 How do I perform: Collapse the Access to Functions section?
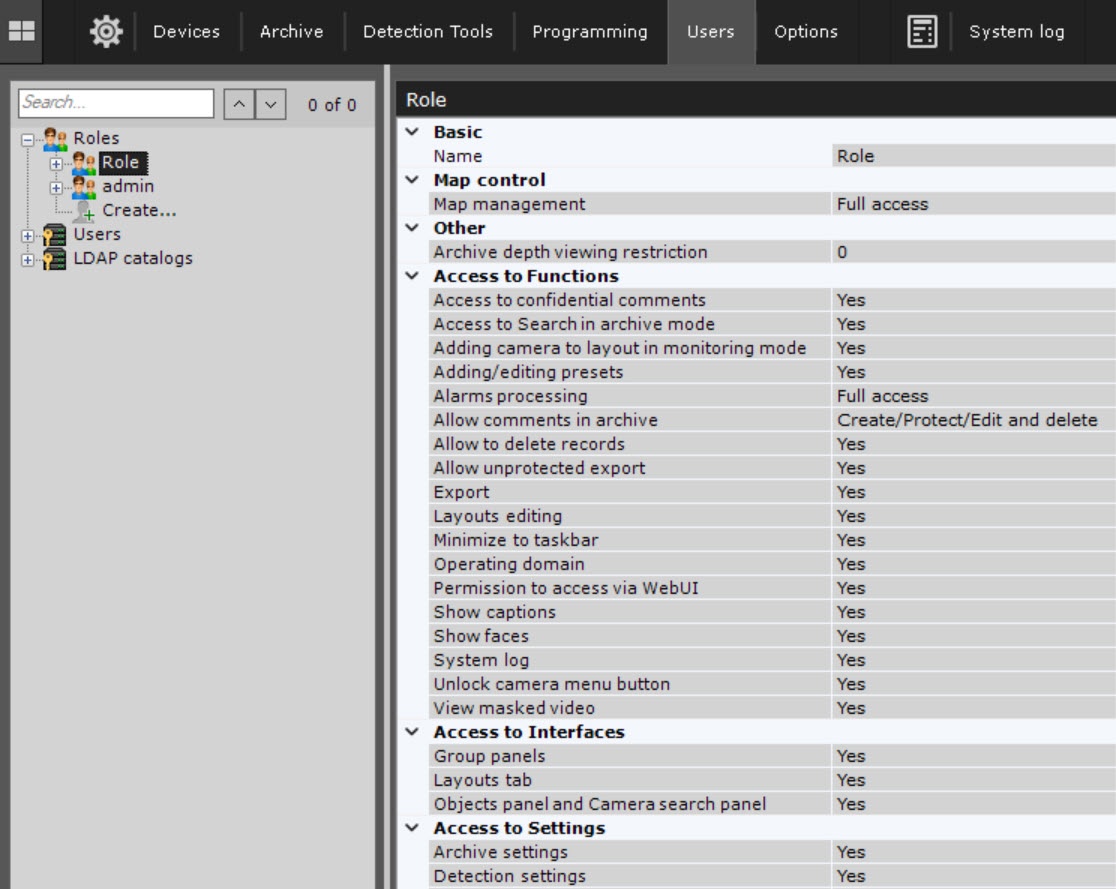tap(411, 276)
